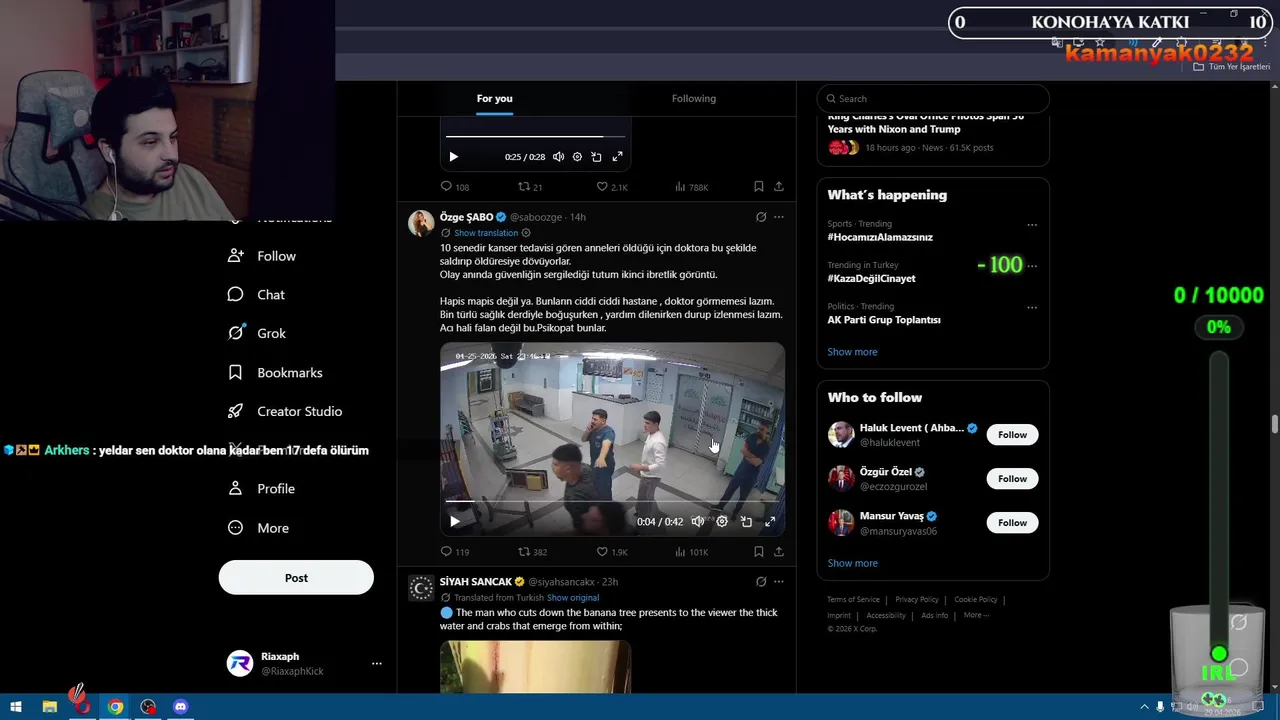The height and width of the screenshot is (720, 1280).
Task: Show original of SİYAH SANCAK post
Action: pos(573,598)
